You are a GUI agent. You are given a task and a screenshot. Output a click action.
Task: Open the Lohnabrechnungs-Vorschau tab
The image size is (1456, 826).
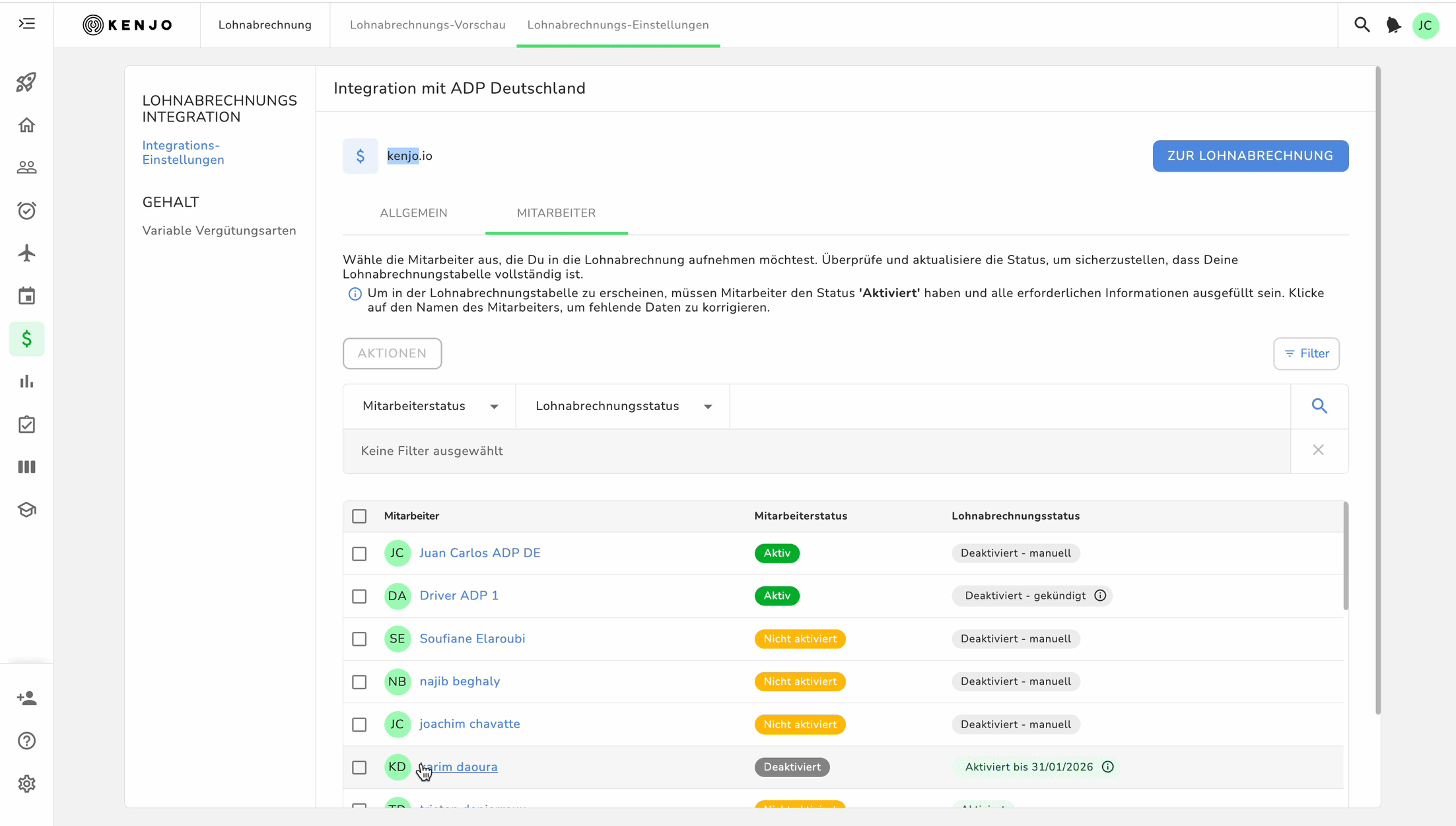coord(427,25)
